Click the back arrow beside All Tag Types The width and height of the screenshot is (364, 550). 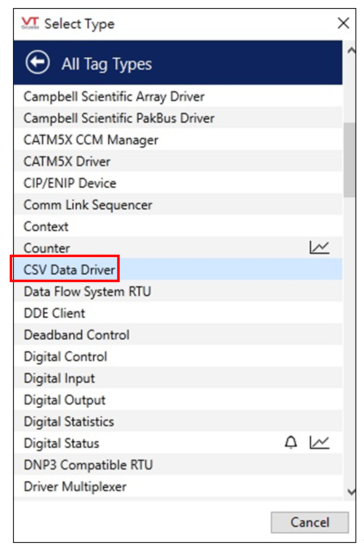[x=38, y=62]
